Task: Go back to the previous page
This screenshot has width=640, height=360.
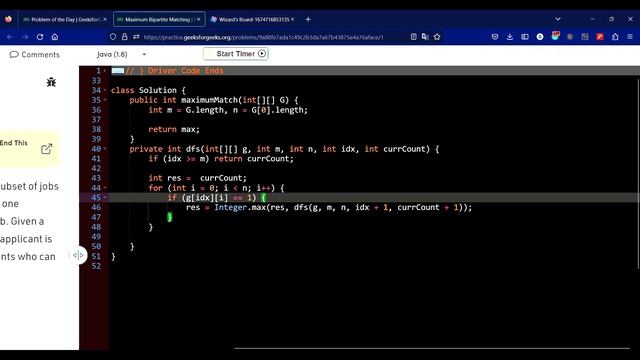Action: point(10,37)
